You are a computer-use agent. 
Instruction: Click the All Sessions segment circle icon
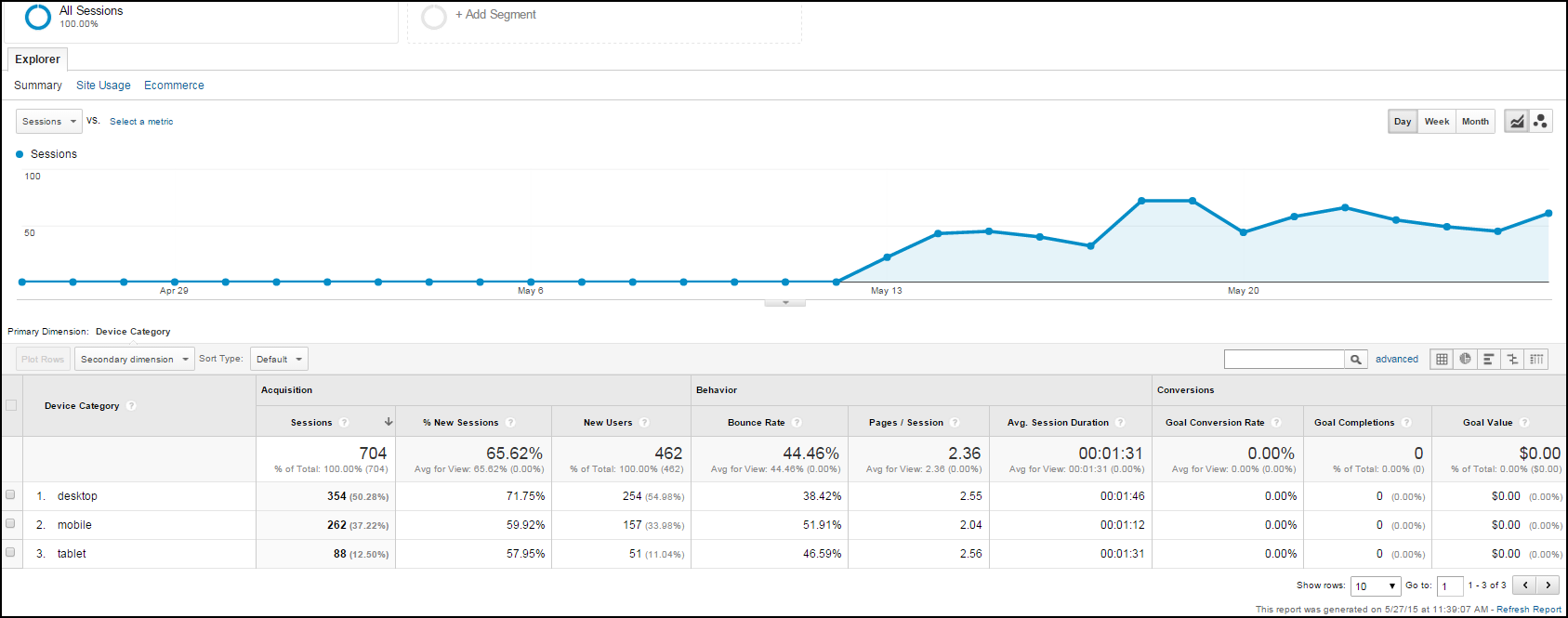38,17
